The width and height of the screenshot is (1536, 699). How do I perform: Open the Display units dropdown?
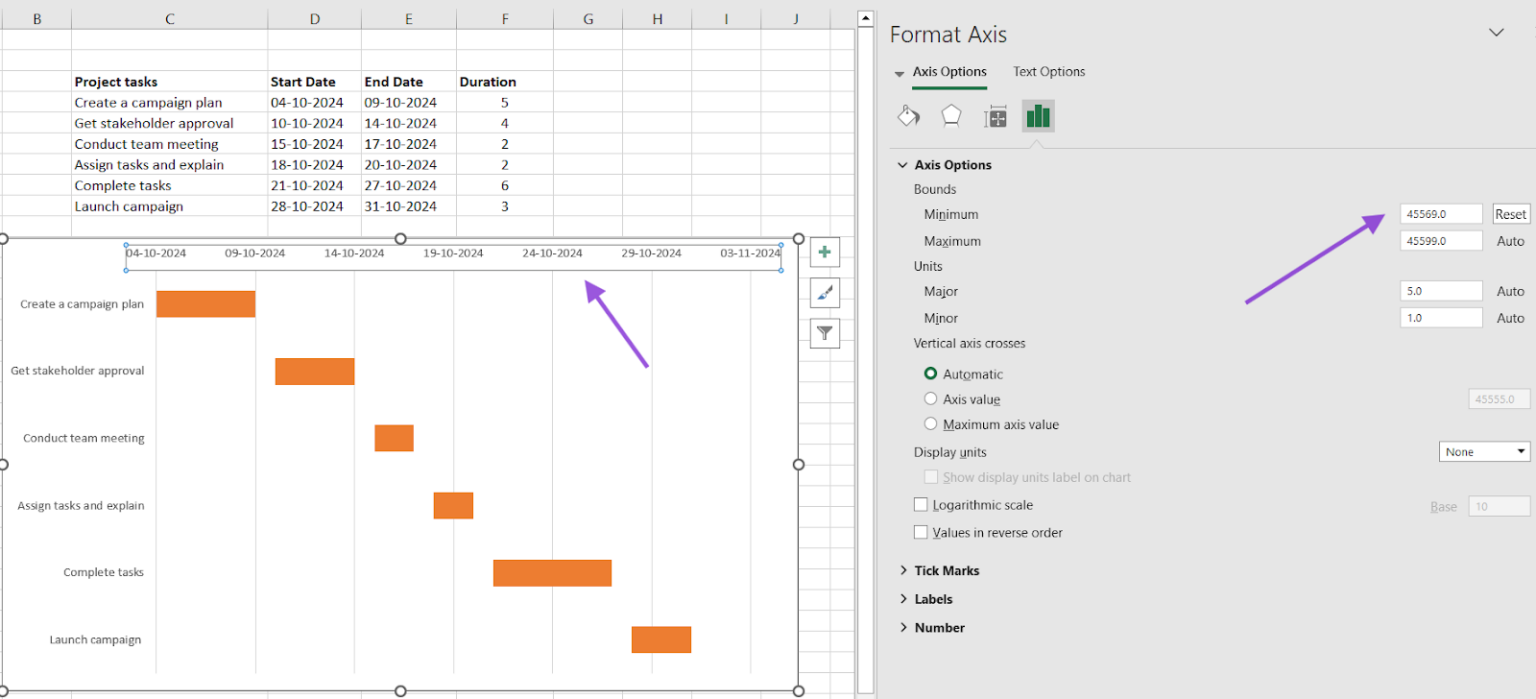point(1484,451)
